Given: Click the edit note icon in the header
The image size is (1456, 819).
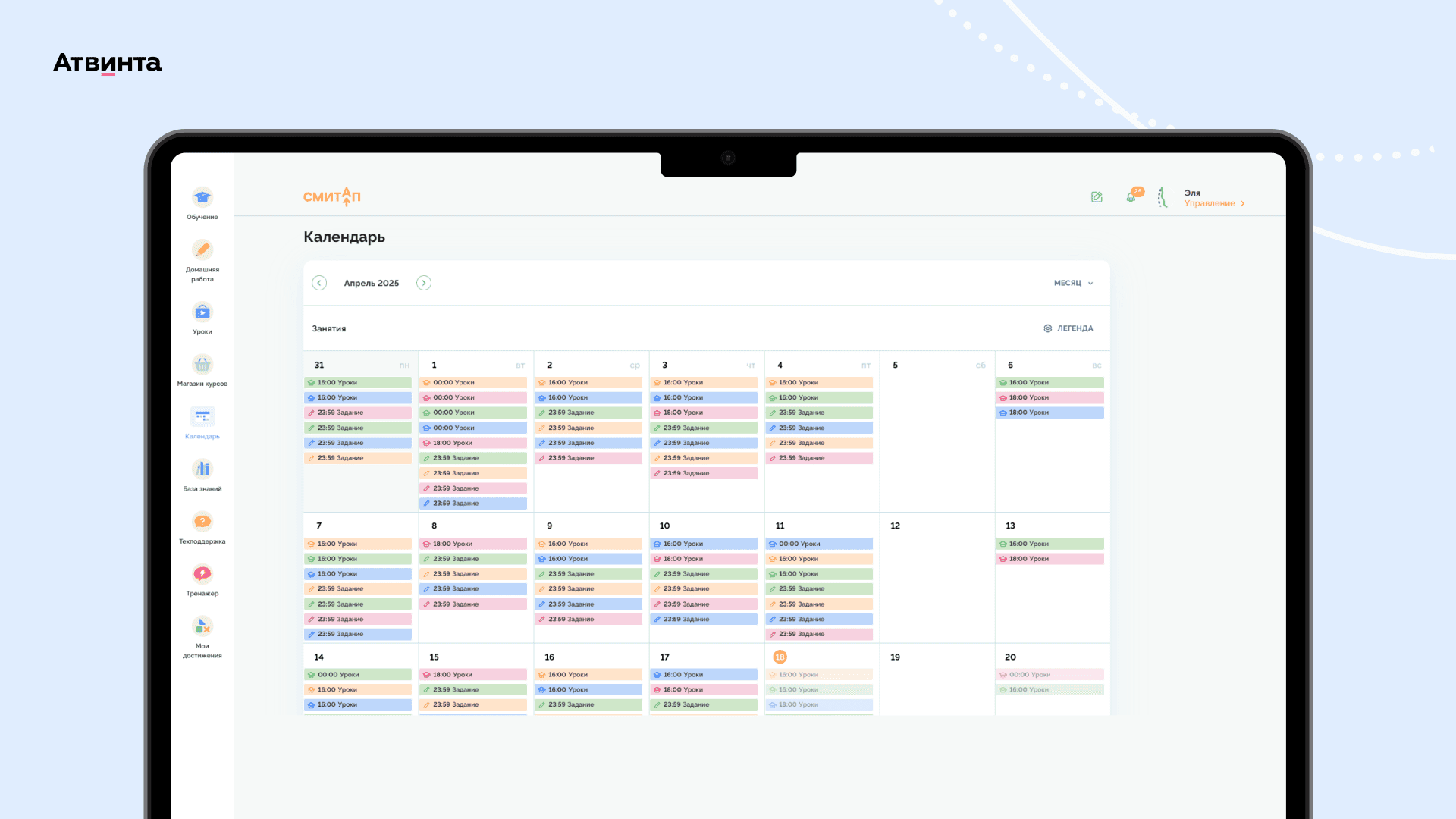Looking at the screenshot, I should (x=1097, y=197).
